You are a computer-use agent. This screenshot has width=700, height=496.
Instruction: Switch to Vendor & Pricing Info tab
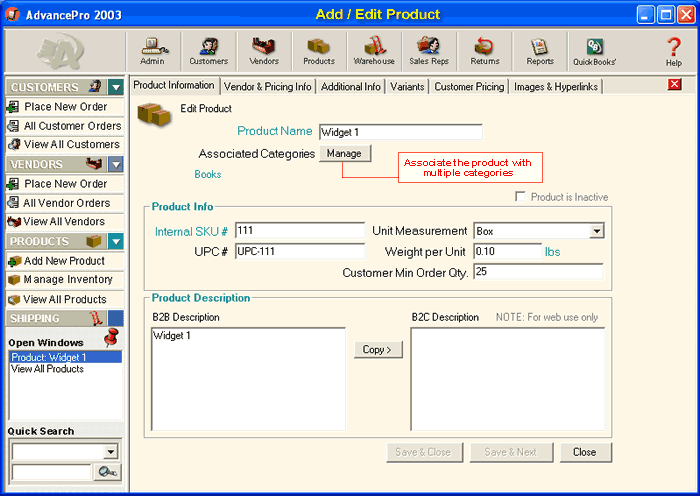tap(267, 87)
